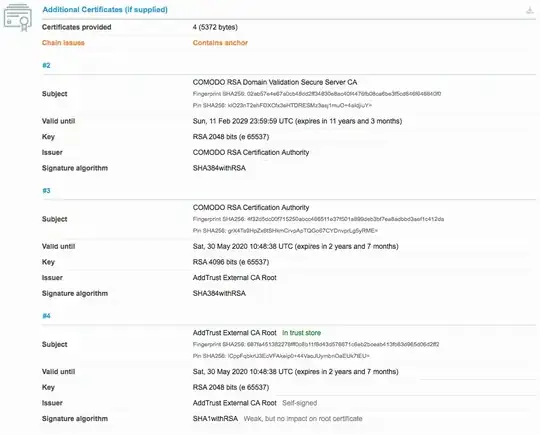Click the Self-signed issuer note

coord(300,403)
